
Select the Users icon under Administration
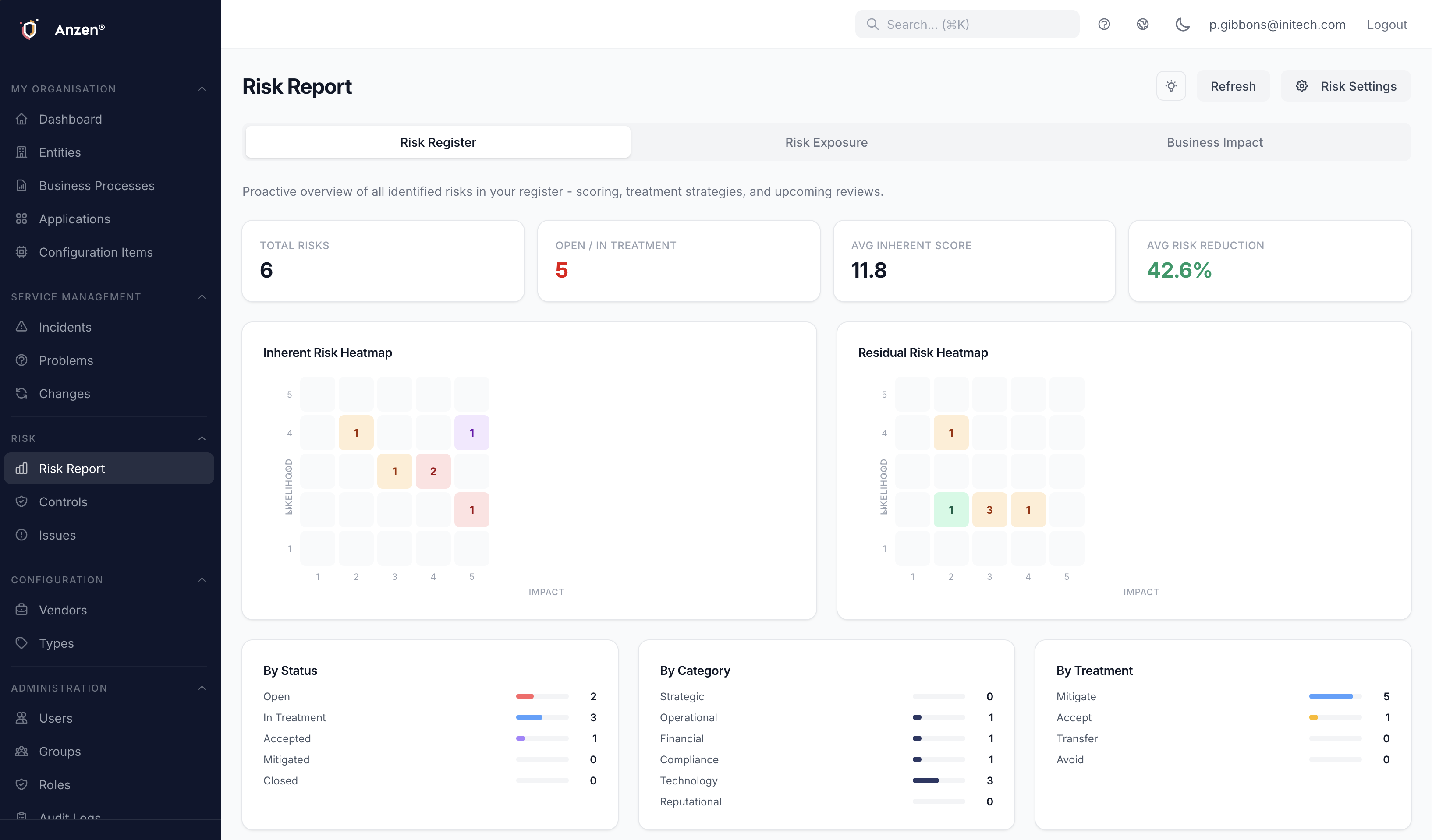click(21, 717)
